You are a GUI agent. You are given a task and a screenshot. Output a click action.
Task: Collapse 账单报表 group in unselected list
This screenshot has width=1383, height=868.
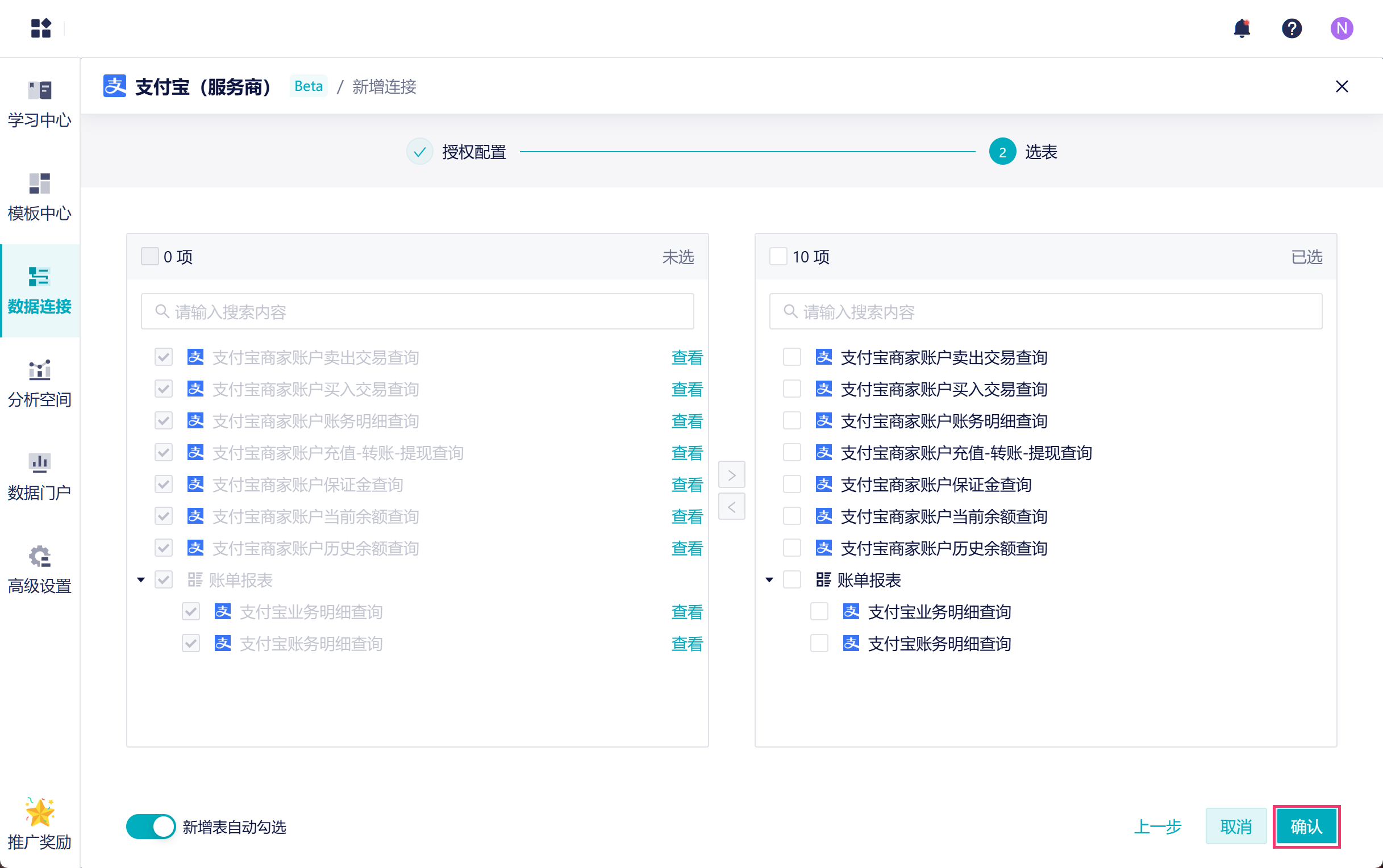(141, 580)
